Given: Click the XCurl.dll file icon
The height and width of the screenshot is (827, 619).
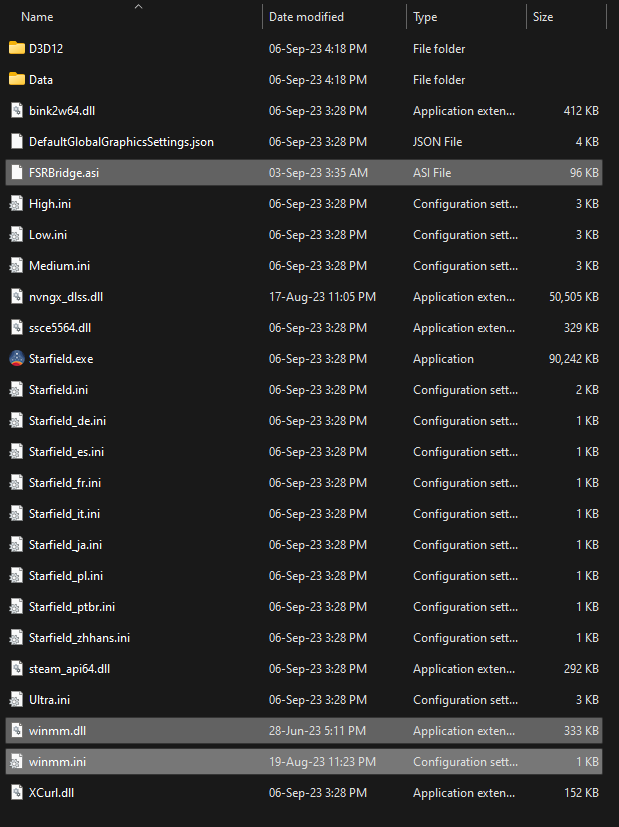Looking at the screenshot, I should click(17, 793).
